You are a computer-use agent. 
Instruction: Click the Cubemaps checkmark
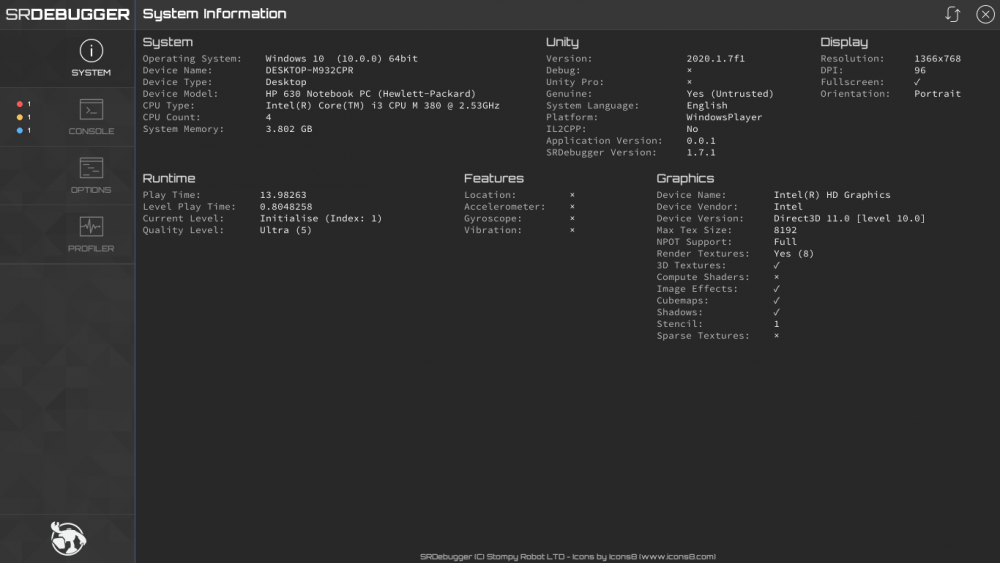pyautogui.click(x=776, y=300)
